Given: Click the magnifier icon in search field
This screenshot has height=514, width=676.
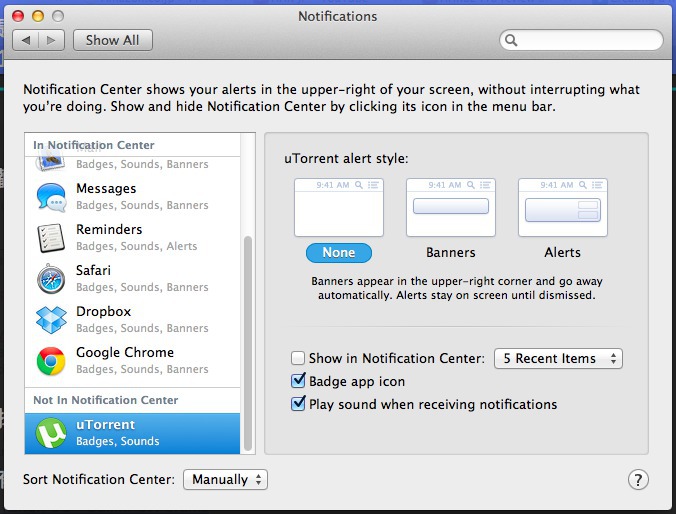Looking at the screenshot, I should coord(512,41).
